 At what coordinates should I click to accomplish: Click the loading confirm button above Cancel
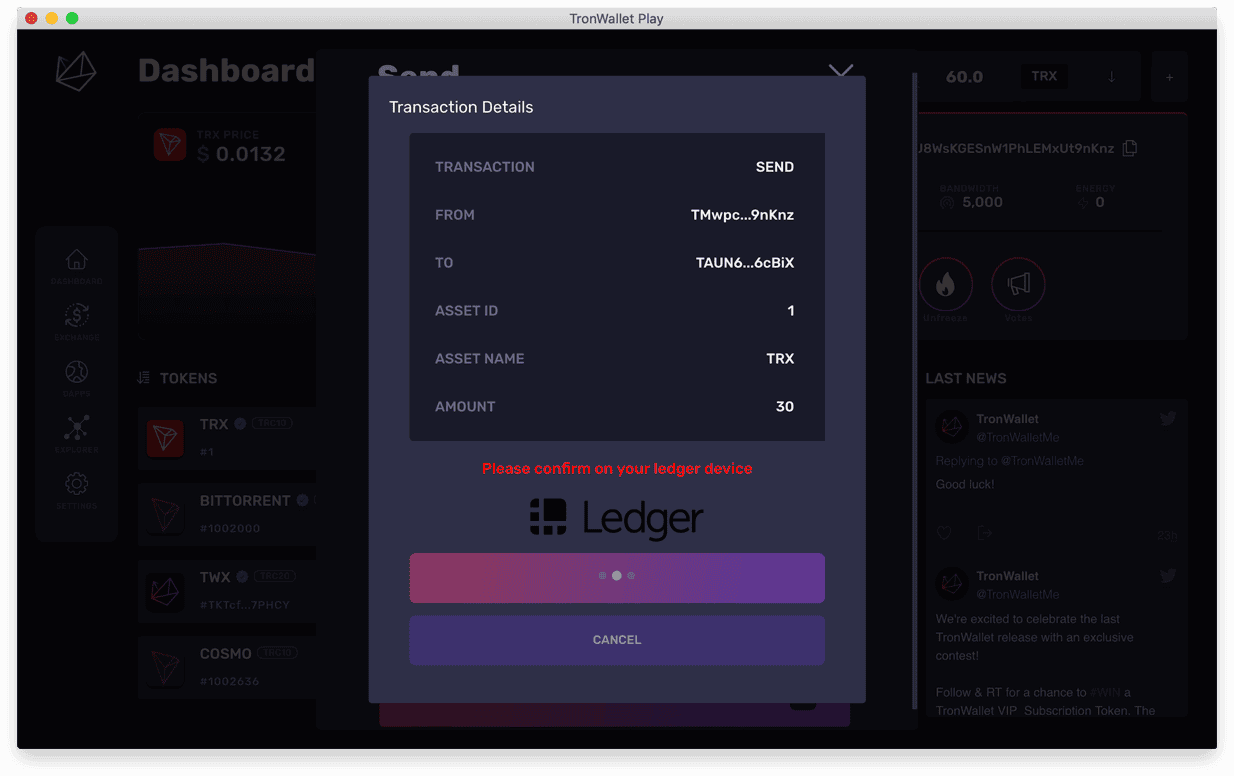617,578
